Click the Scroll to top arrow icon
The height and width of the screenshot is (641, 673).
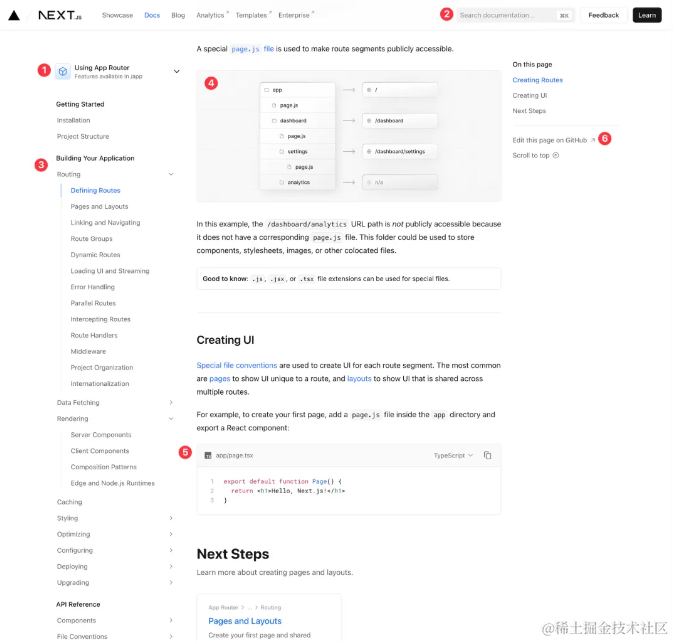tap(555, 155)
